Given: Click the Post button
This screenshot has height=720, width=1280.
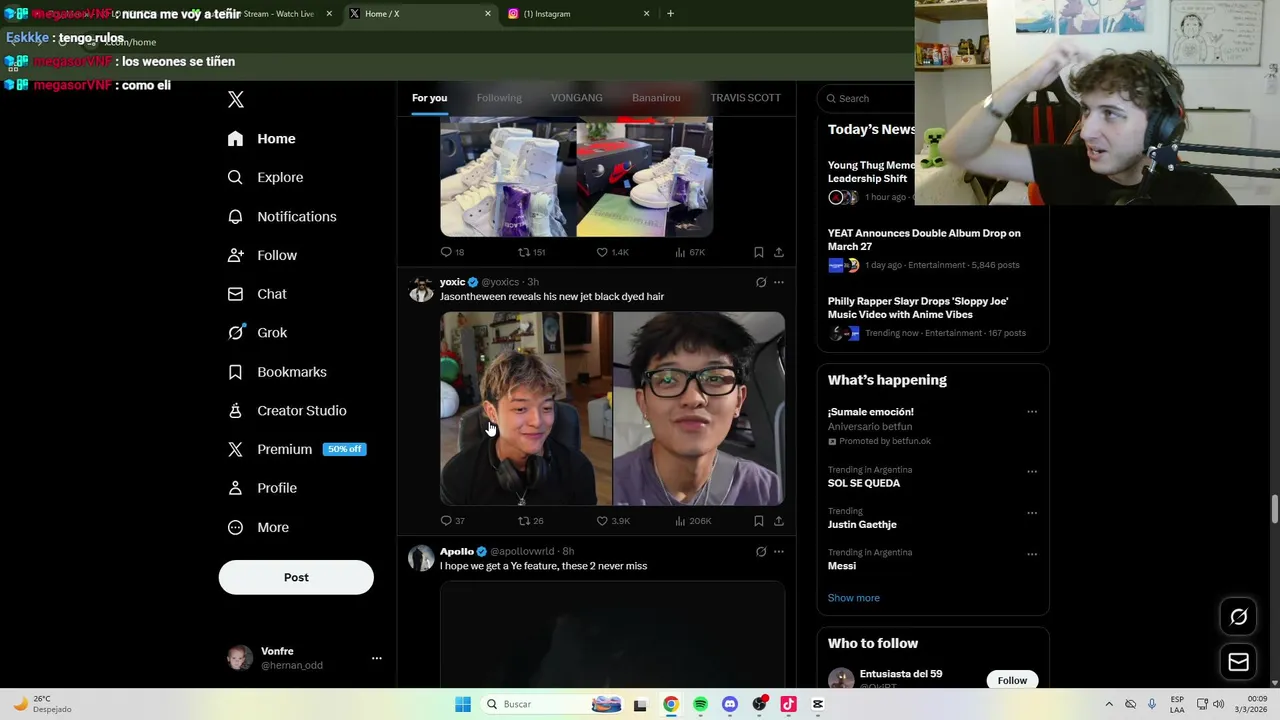Looking at the screenshot, I should click(296, 577).
